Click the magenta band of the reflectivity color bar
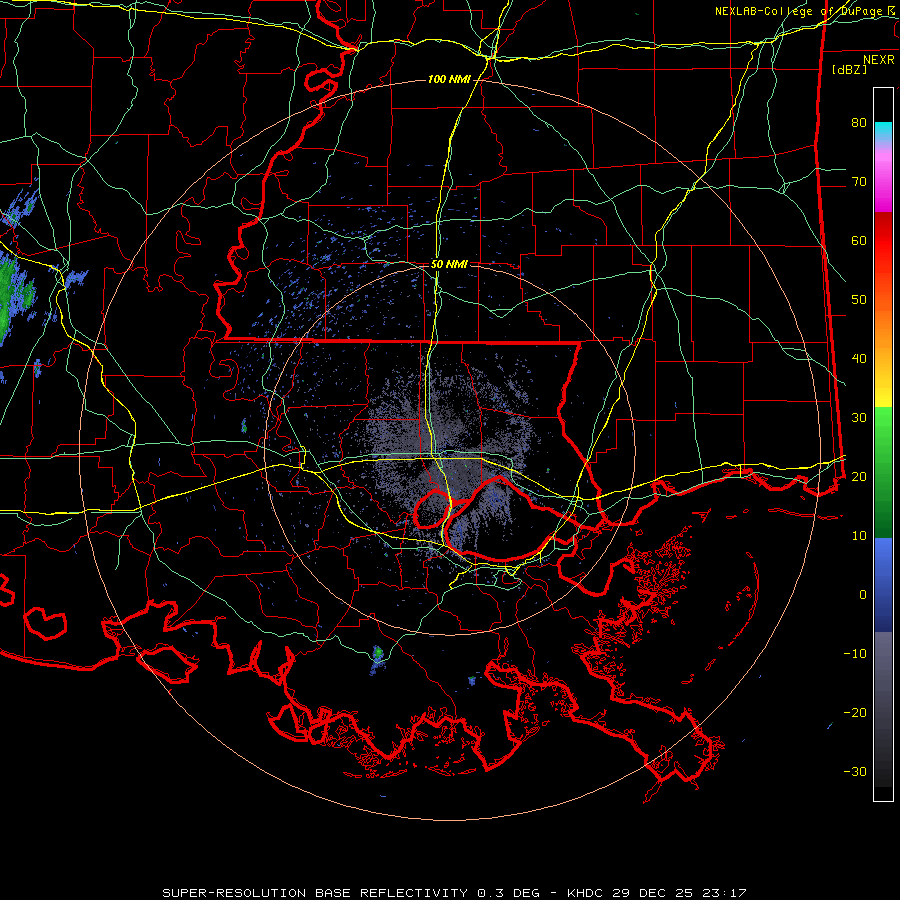 (883, 184)
